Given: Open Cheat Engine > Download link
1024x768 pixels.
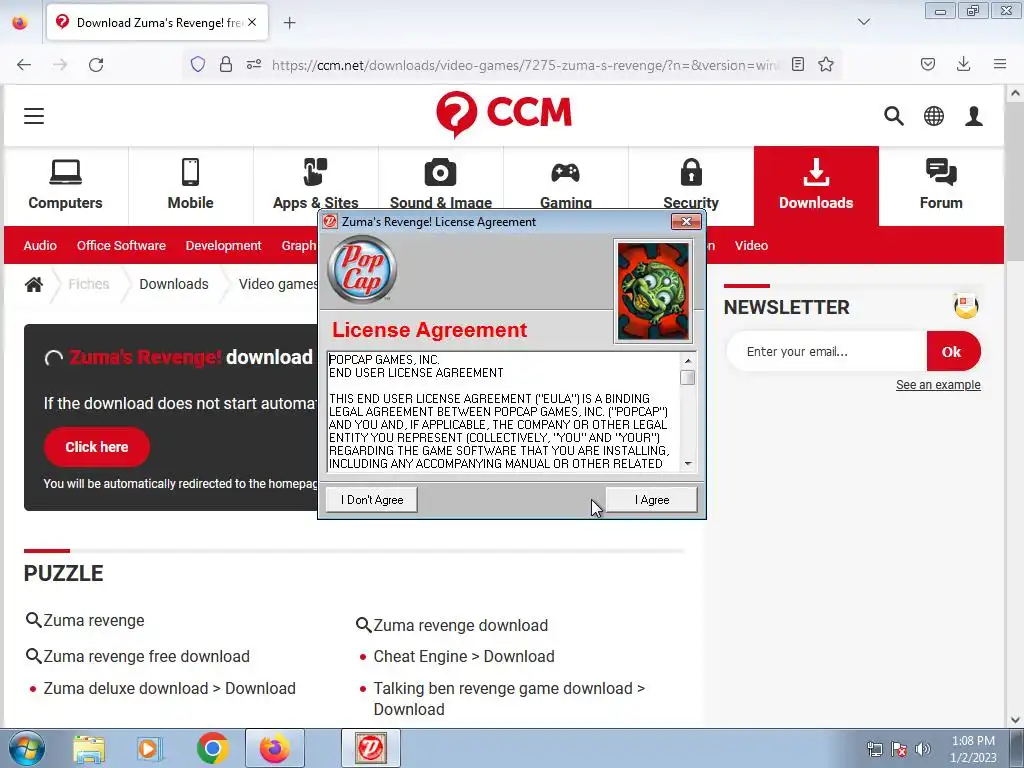Looking at the screenshot, I should pos(464,656).
